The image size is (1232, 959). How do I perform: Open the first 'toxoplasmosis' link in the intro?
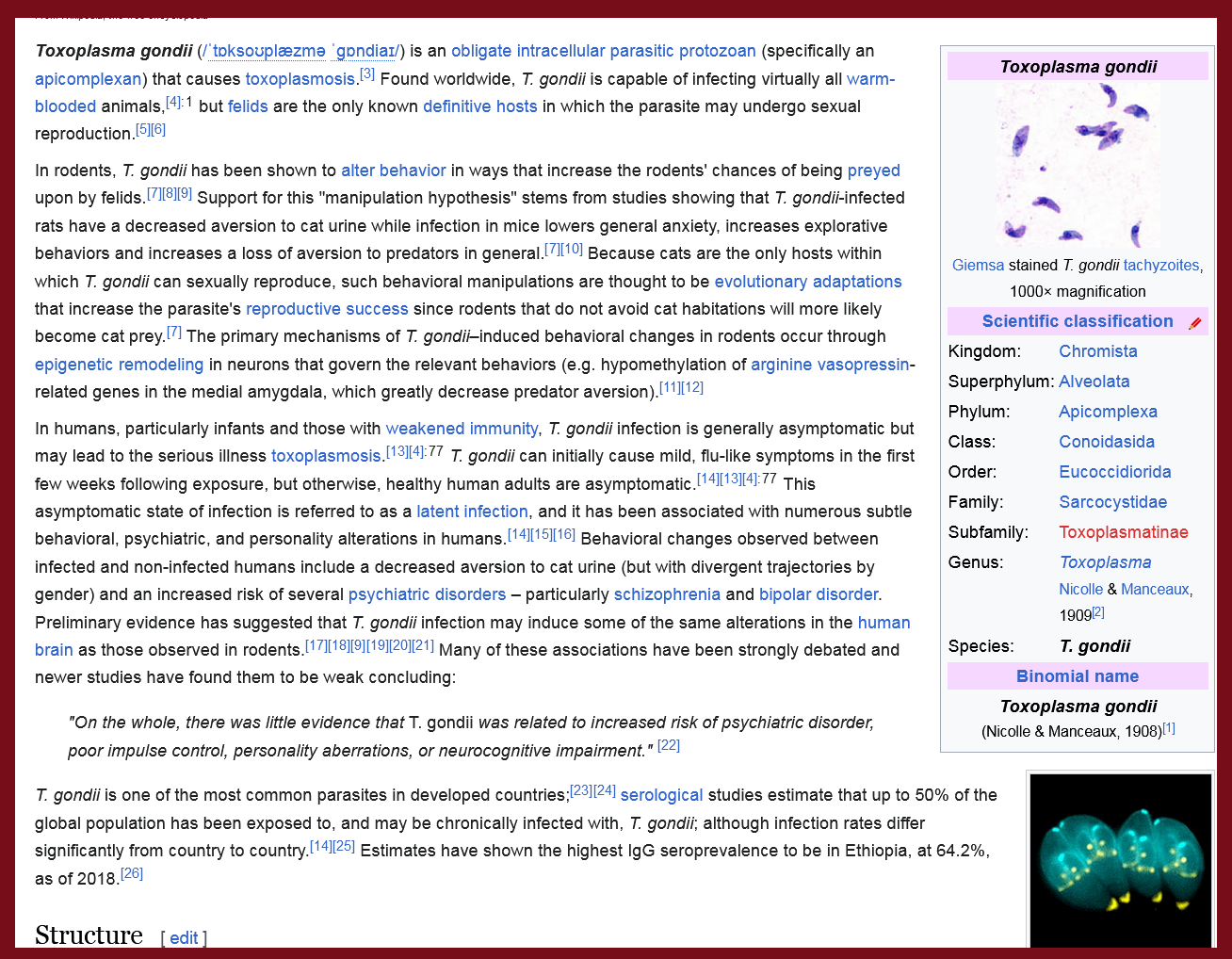point(300,79)
